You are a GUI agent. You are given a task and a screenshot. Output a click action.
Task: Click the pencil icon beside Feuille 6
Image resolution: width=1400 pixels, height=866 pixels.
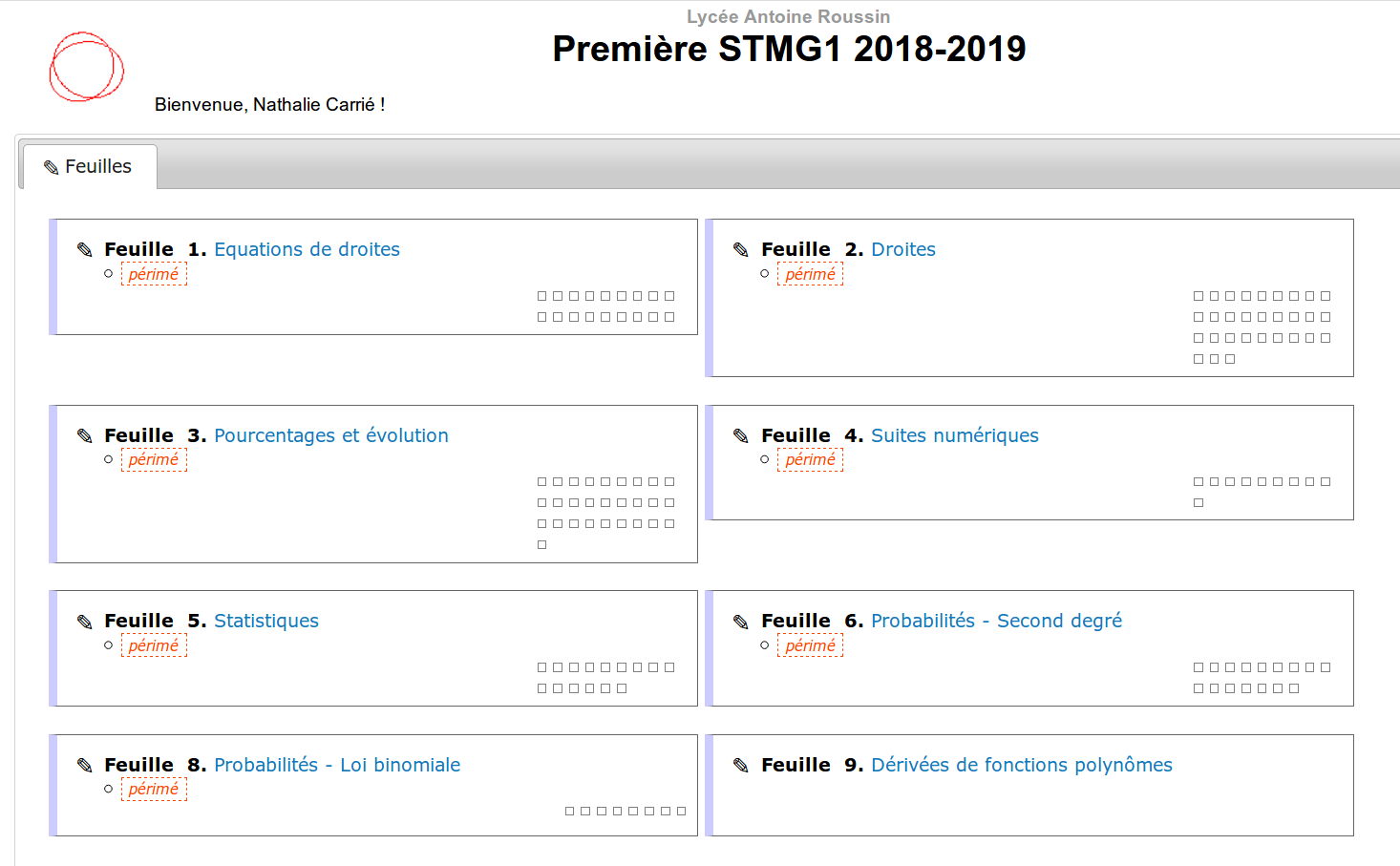[741, 622]
